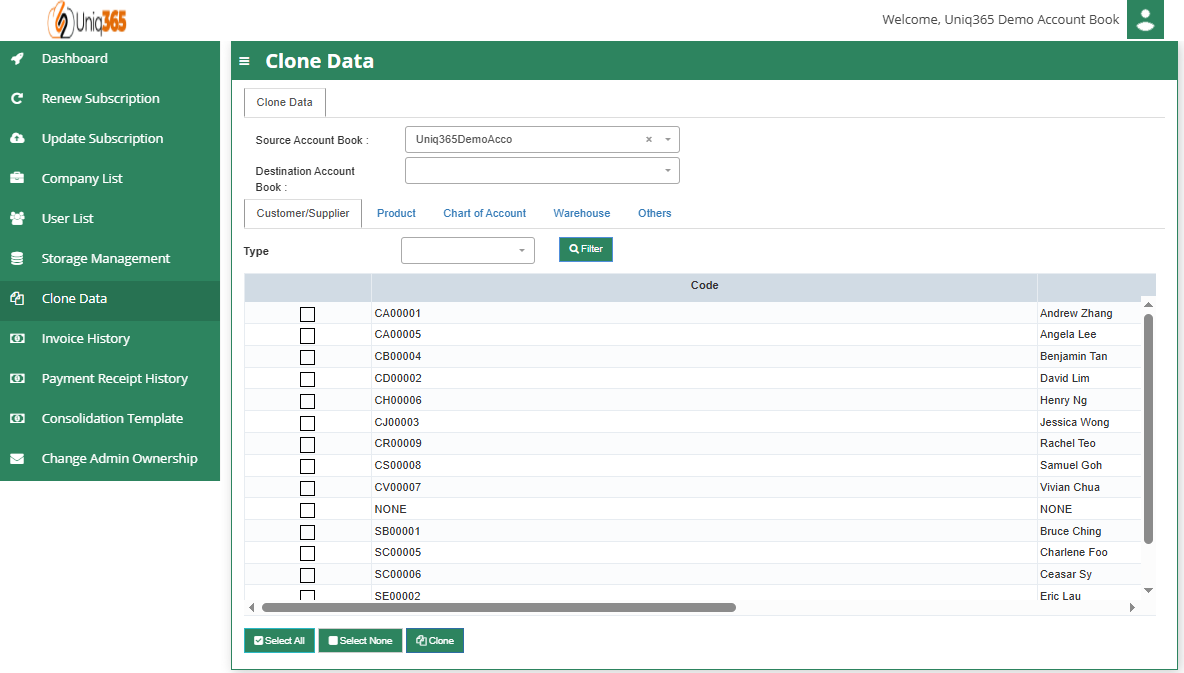The height and width of the screenshot is (673, 1184).
Task: Tick the checkbox for CA00005
Action: click(307, 335)
